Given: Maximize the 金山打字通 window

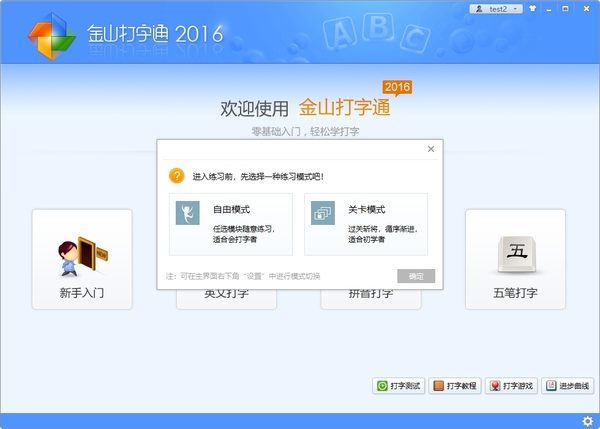Looking at the screenshot, I should 565,9.
